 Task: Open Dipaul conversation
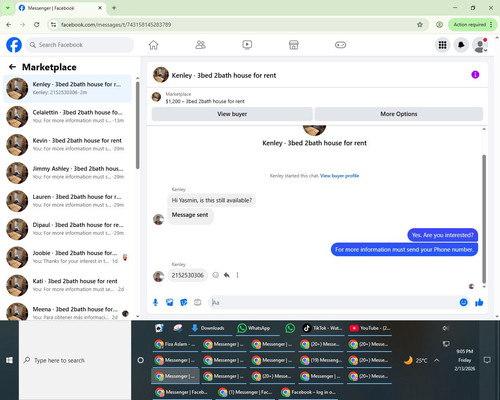click(68, 229)
